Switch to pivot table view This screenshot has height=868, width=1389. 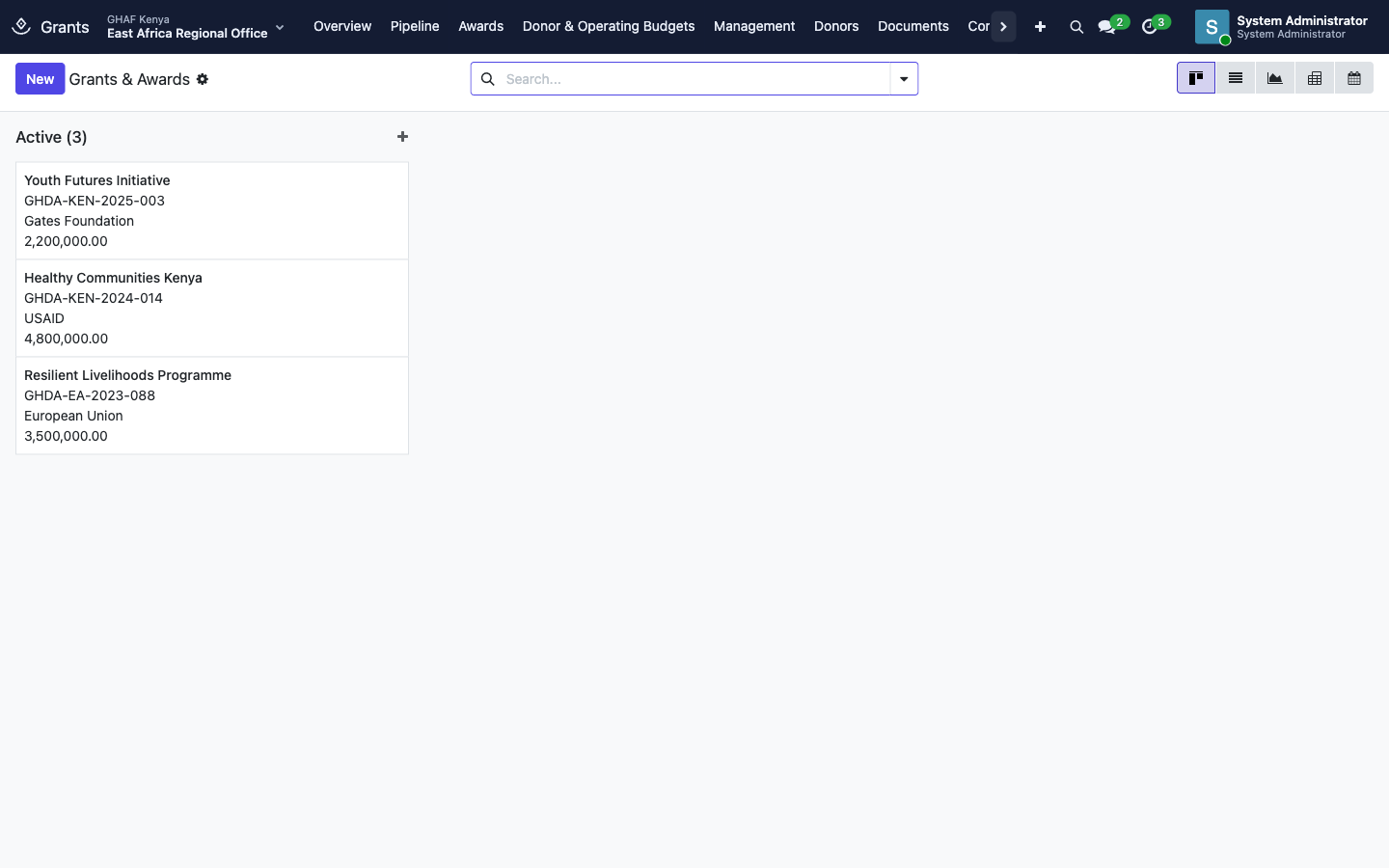1315,78
